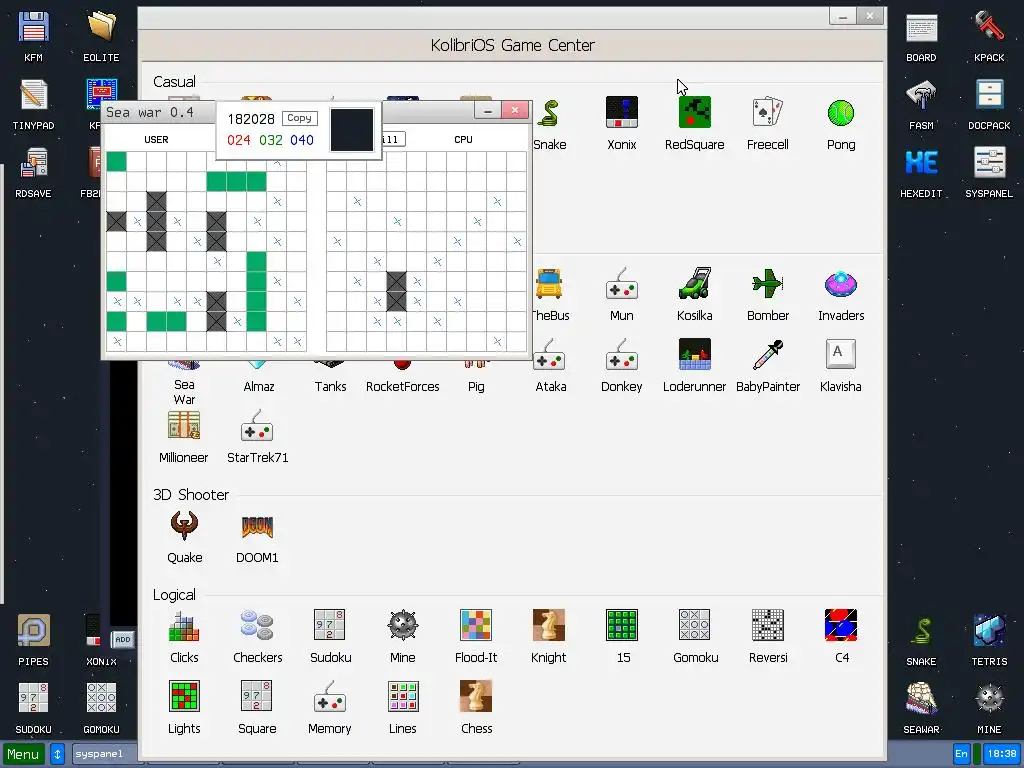Open the Menu button on taskbar
This screenshot has height=768, width=1024.
24,754
